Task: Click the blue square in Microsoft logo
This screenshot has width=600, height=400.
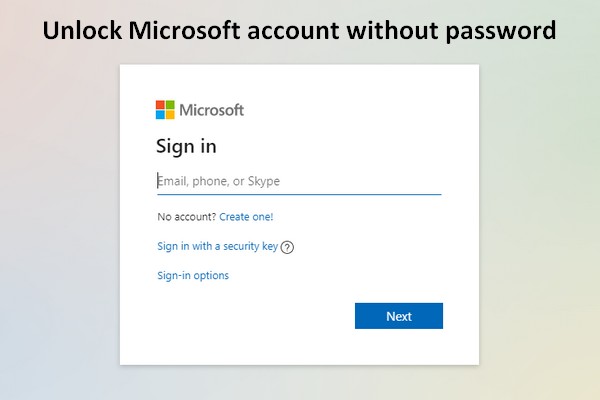Action: [x=160, y=115]
